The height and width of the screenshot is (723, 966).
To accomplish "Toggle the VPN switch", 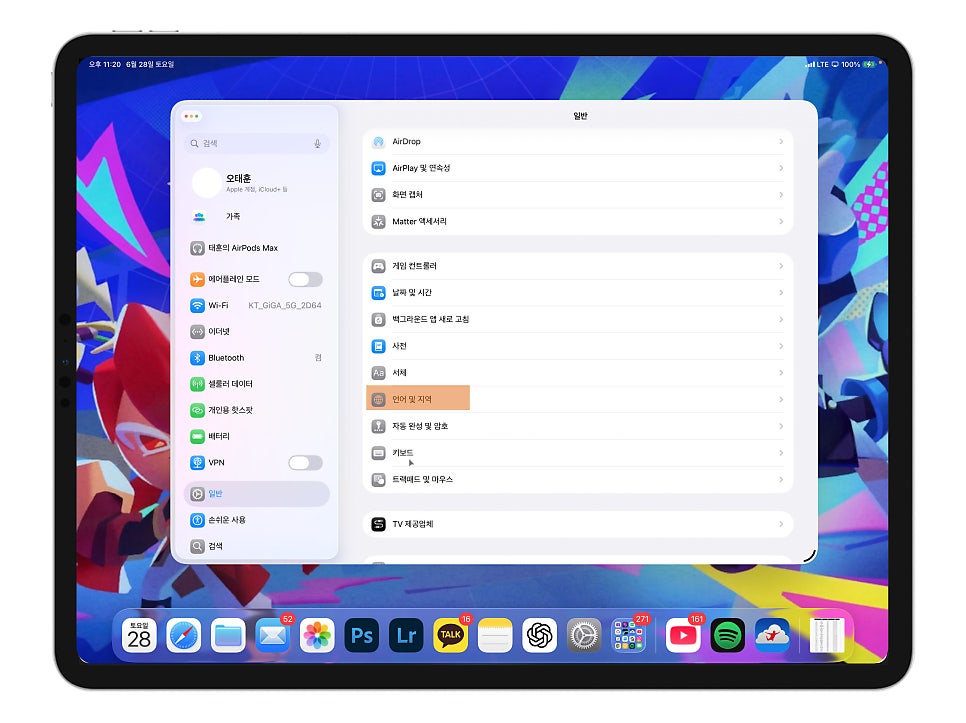I will tap(306, 463).
